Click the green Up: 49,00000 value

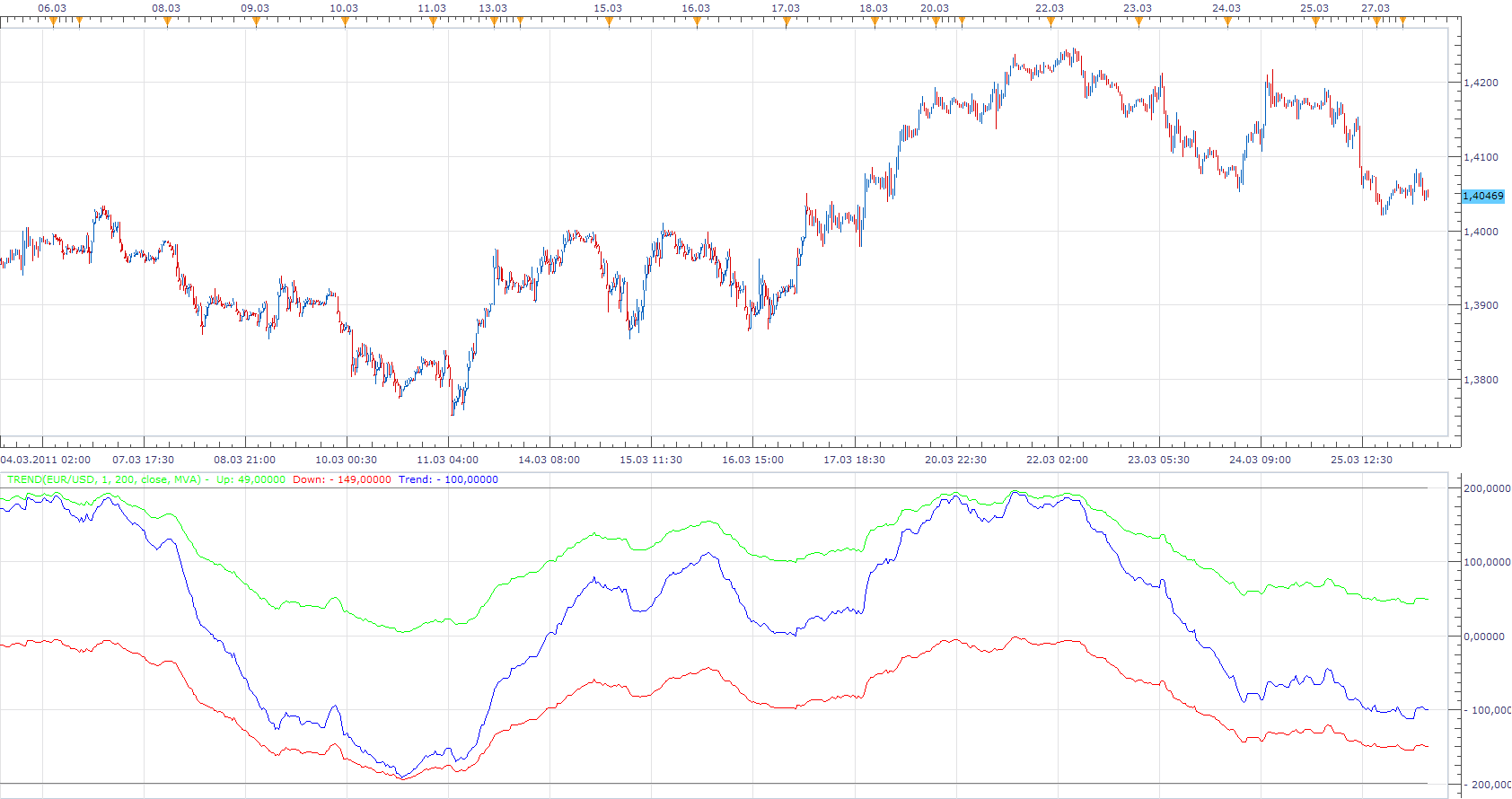[251, 479]
